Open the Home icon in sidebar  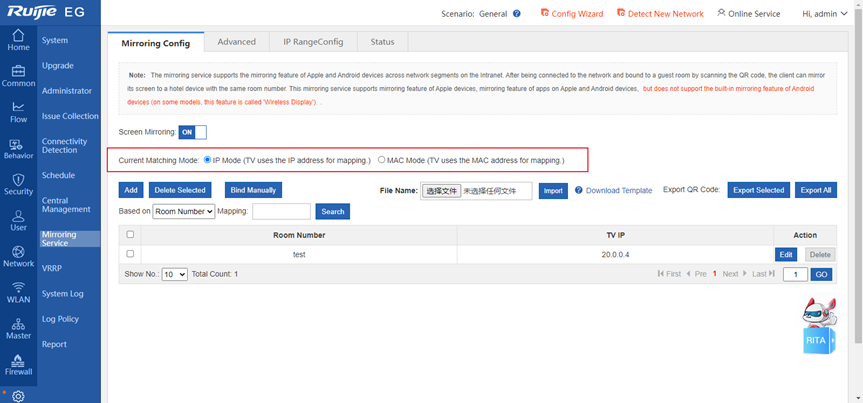click(18, 39)
